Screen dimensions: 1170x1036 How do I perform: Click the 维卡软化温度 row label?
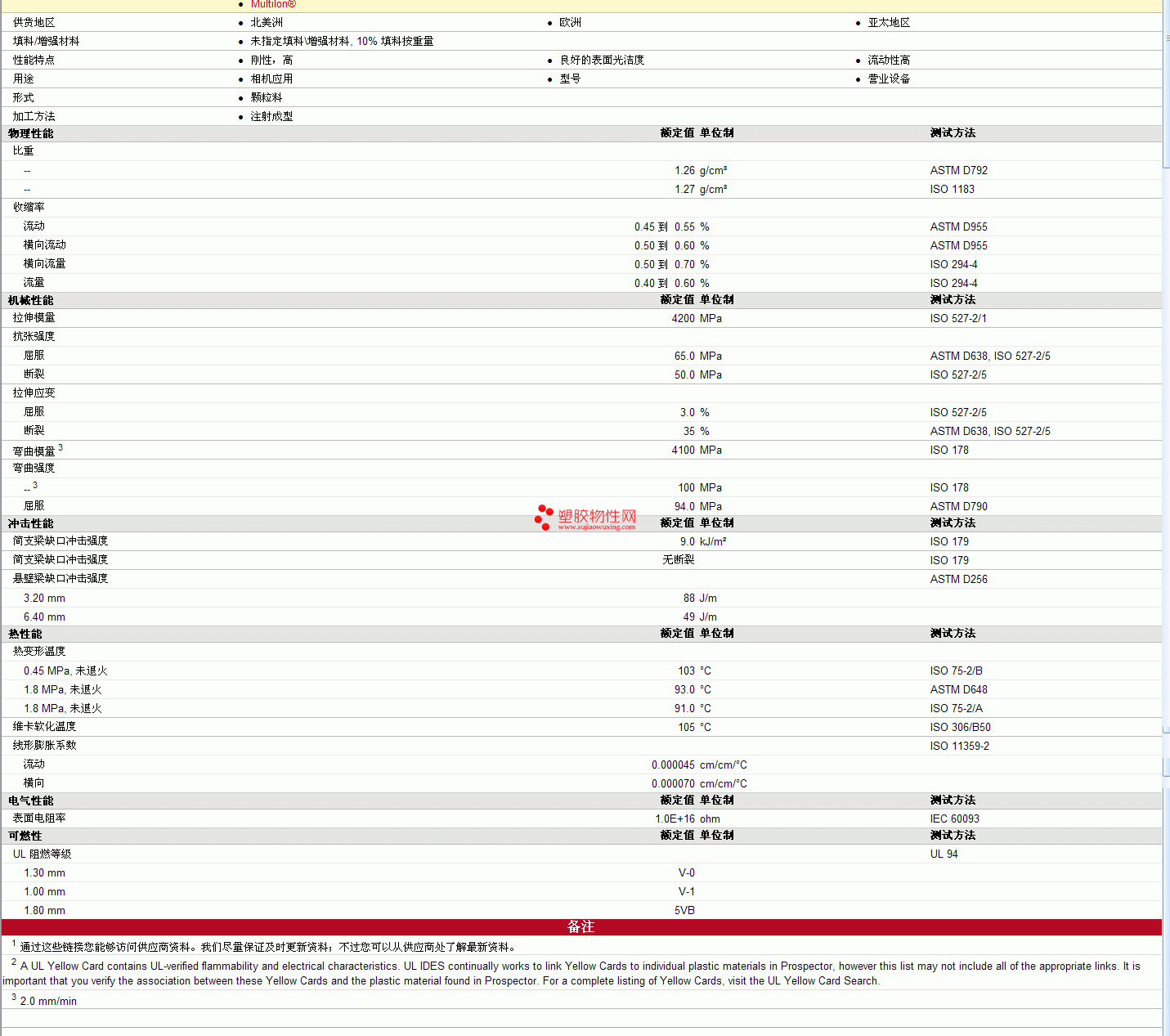click(45, 727)
